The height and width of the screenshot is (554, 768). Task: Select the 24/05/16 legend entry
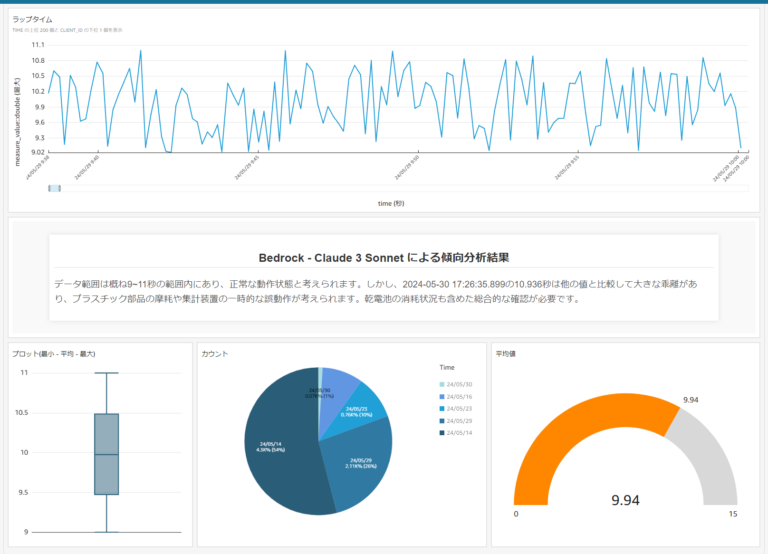click(x=456, y=397)
